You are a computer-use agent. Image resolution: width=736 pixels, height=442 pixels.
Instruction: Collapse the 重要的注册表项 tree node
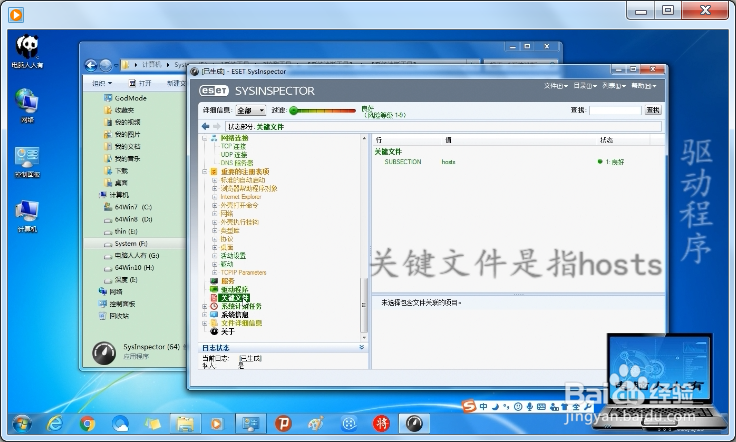(205, 172)
